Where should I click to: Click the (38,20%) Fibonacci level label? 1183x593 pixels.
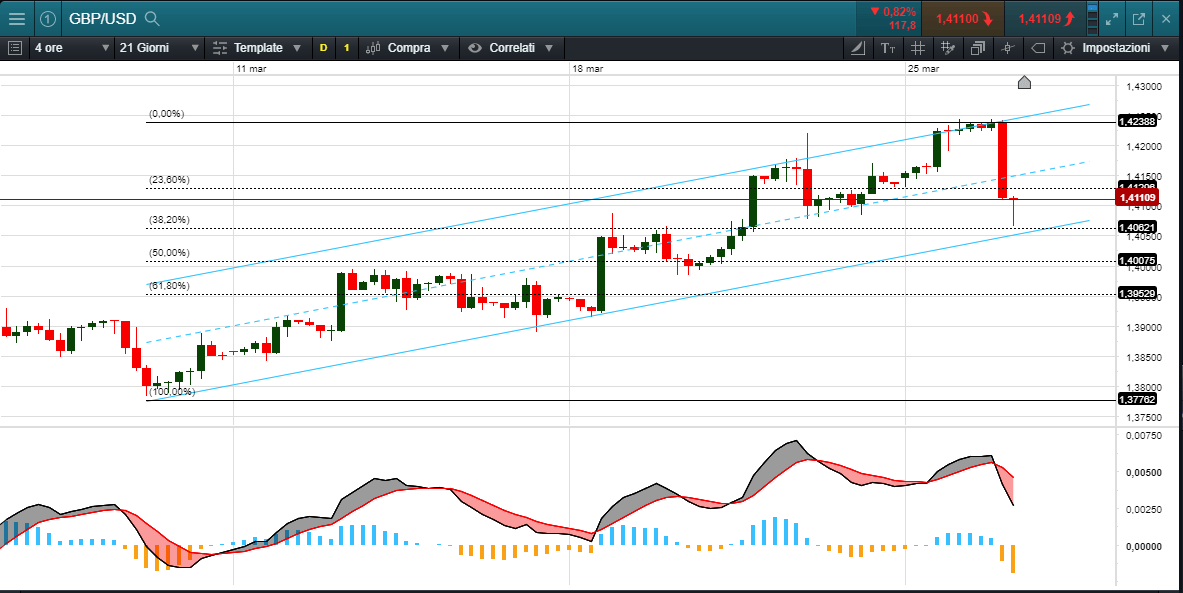[x=169, y=220]
